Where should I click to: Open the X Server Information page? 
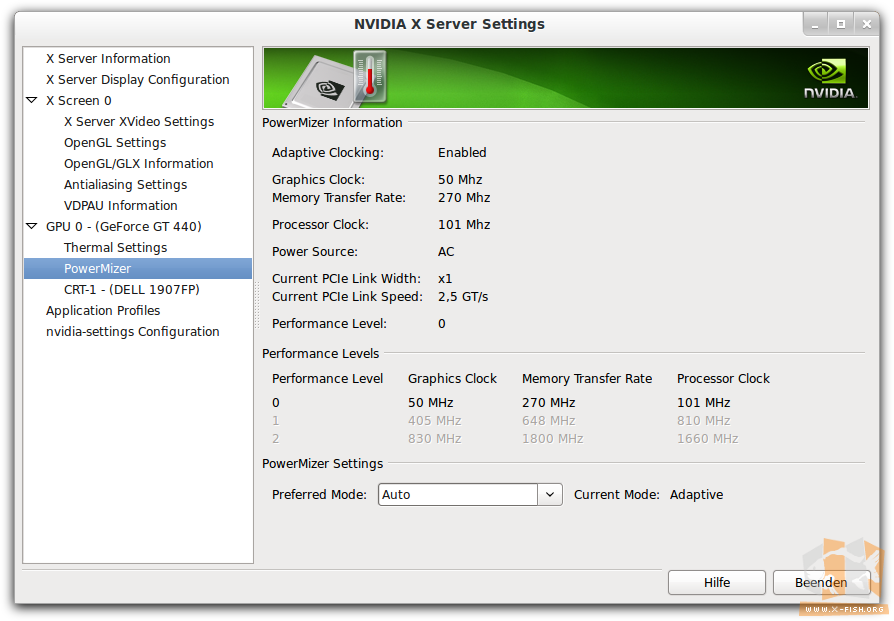coord(108,59)
